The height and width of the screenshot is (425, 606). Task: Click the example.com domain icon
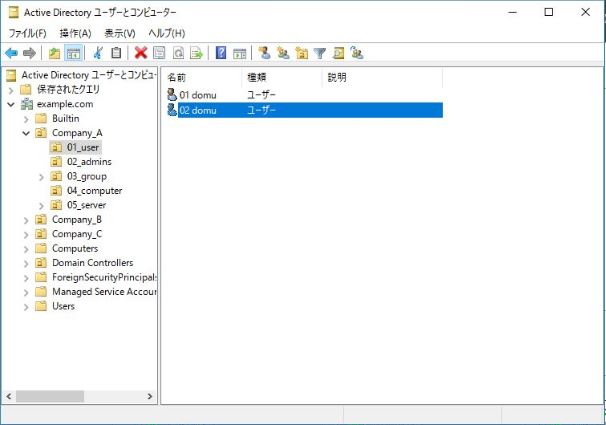click(x=27, y=104)
